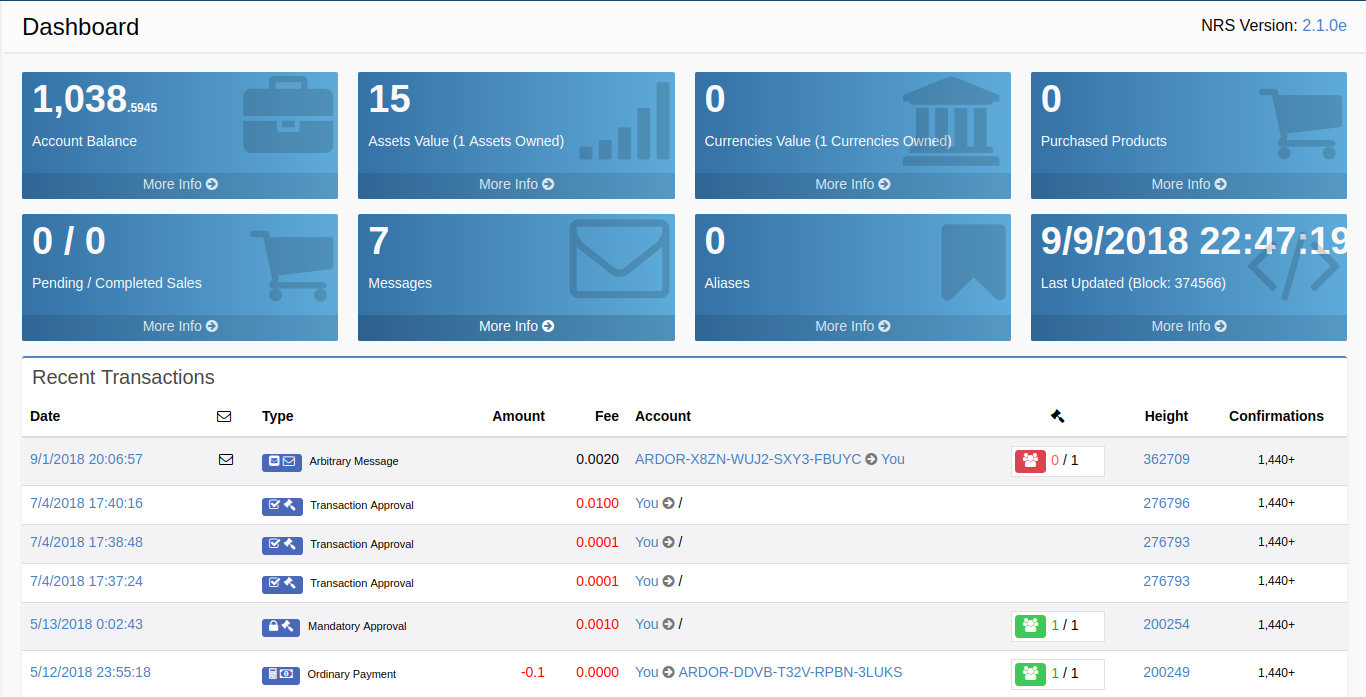Open sender account ARDOR-X8ZN-WUJ2-SXY3-FBUYC

tap(747, 459)
